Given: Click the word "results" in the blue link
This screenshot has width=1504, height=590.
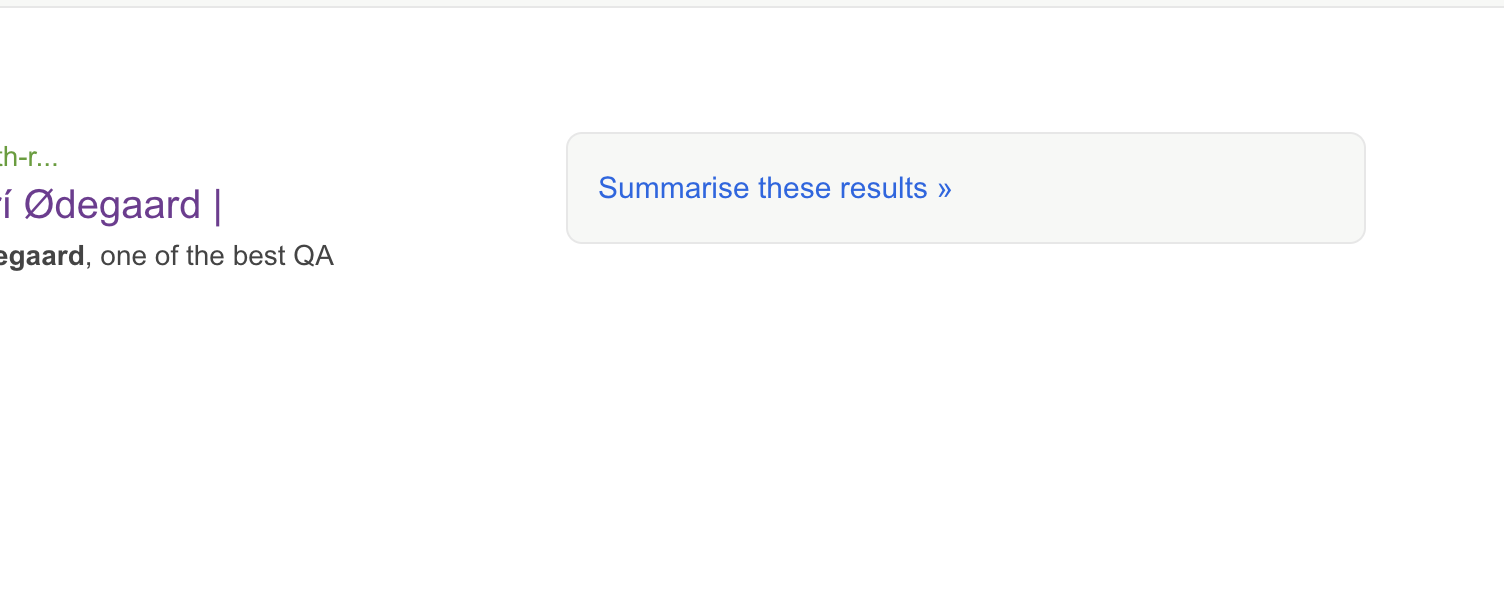Looking at the screenshot, I should tap(882, 188).
